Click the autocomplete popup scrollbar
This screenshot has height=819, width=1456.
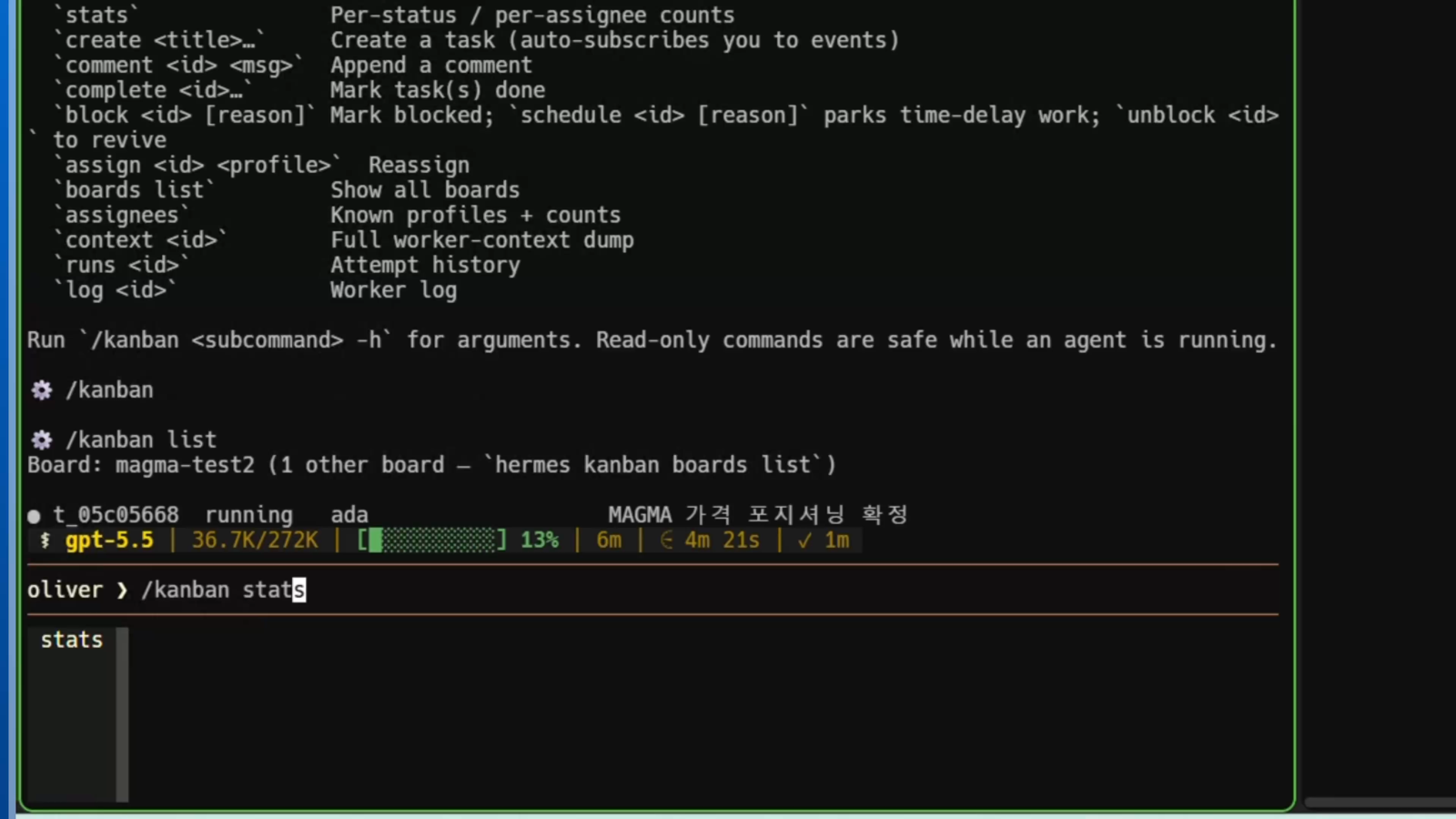122,714
